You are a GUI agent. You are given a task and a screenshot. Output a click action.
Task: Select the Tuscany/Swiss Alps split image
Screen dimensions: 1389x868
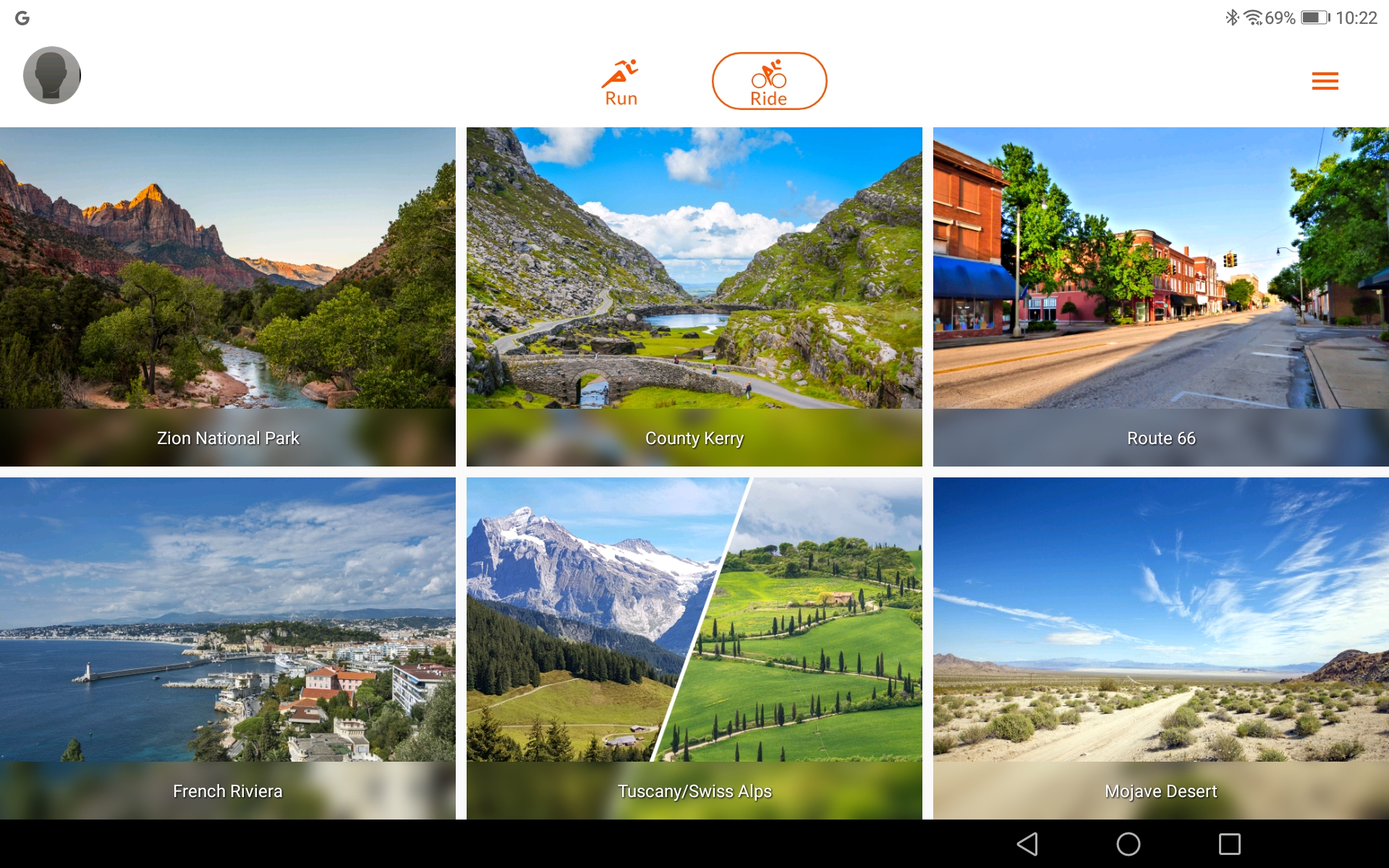694,618
